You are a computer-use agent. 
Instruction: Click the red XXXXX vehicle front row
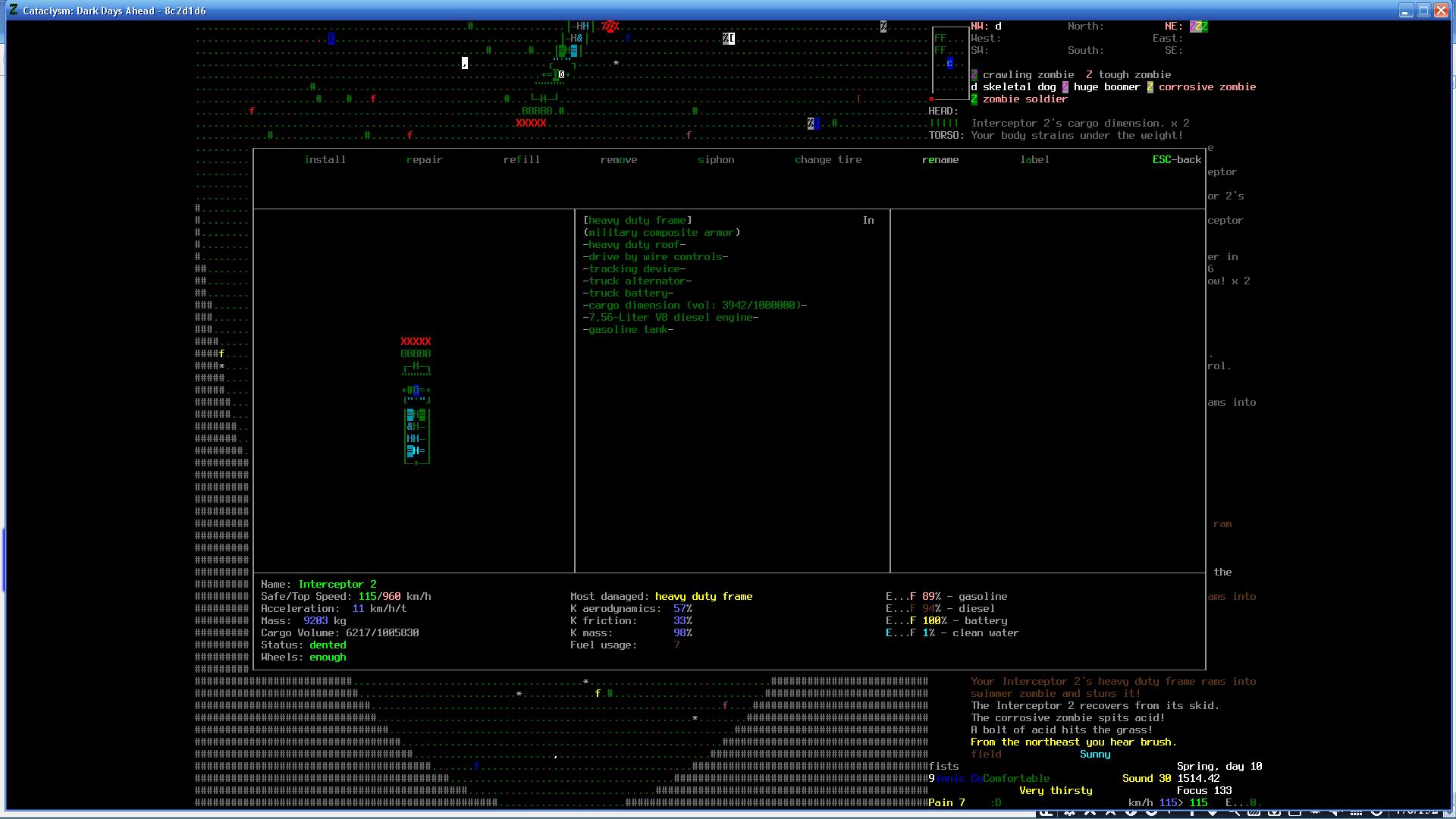[416, 341]
